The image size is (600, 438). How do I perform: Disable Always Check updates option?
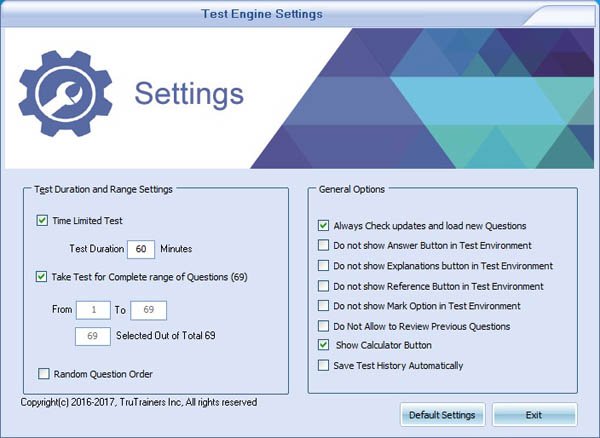pos(323,225)
